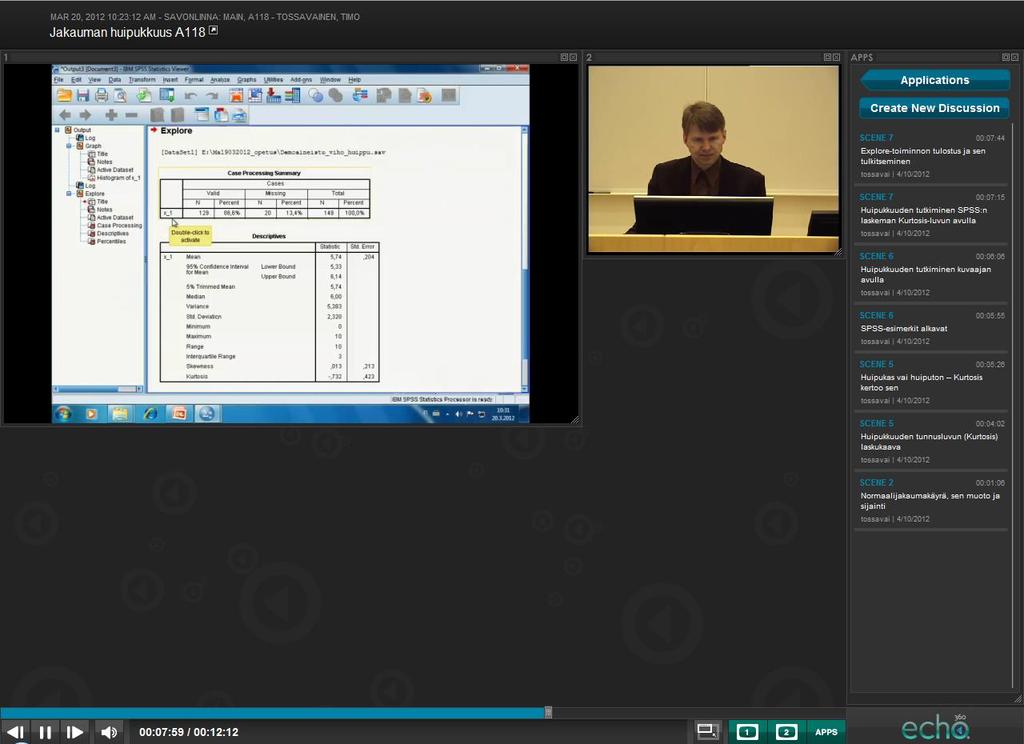Click the SPSS Variables icon
Viewport: 1024px width, 744px height.
293,96
